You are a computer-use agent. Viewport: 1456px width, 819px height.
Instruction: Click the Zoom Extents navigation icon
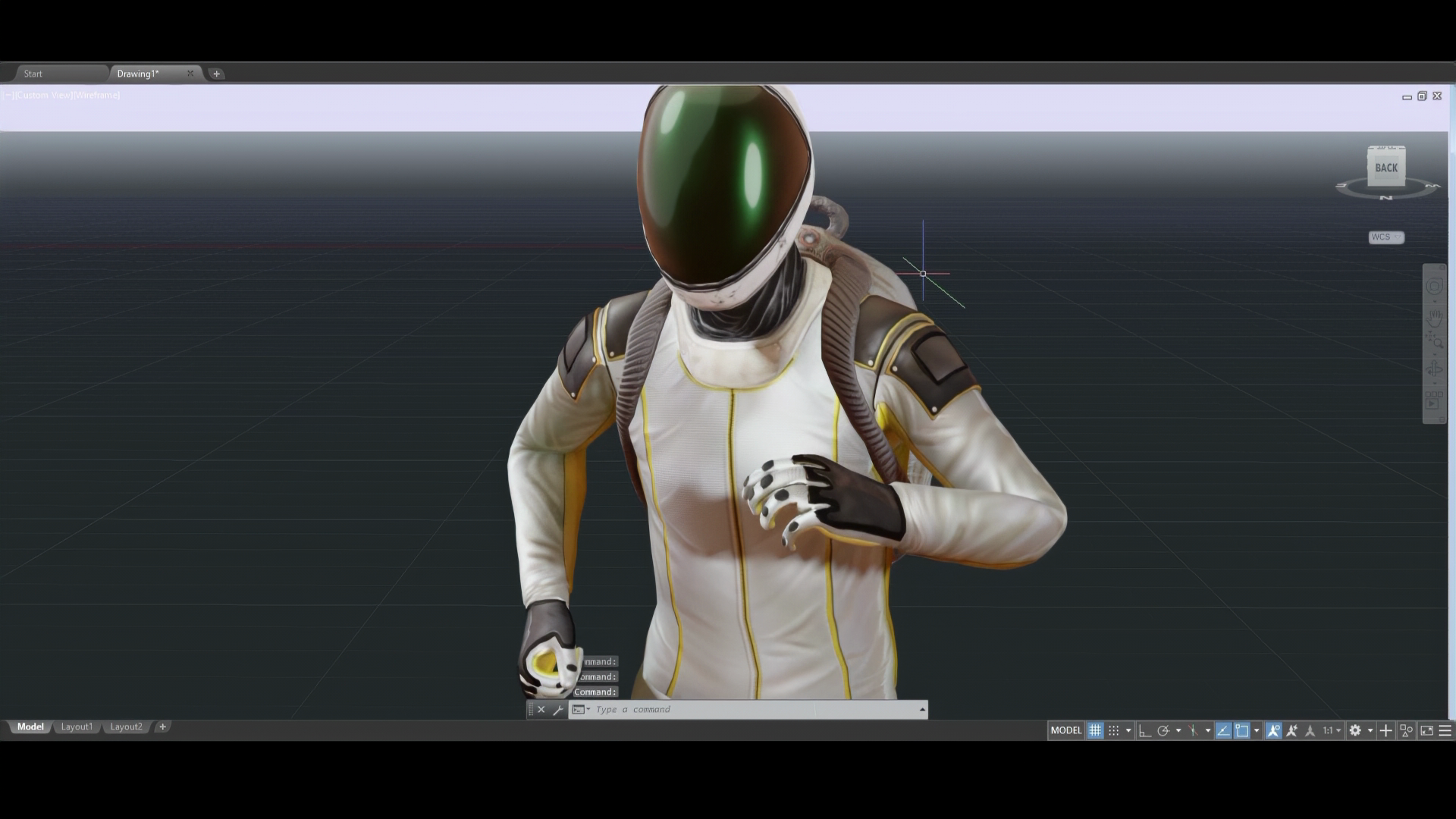[1434, 340]
